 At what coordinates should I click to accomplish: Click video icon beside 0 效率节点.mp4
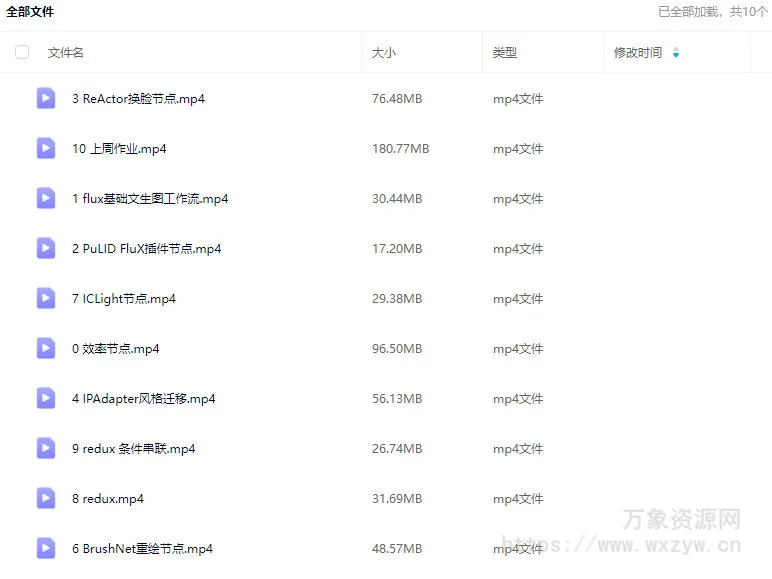click(x=46, y=348)
